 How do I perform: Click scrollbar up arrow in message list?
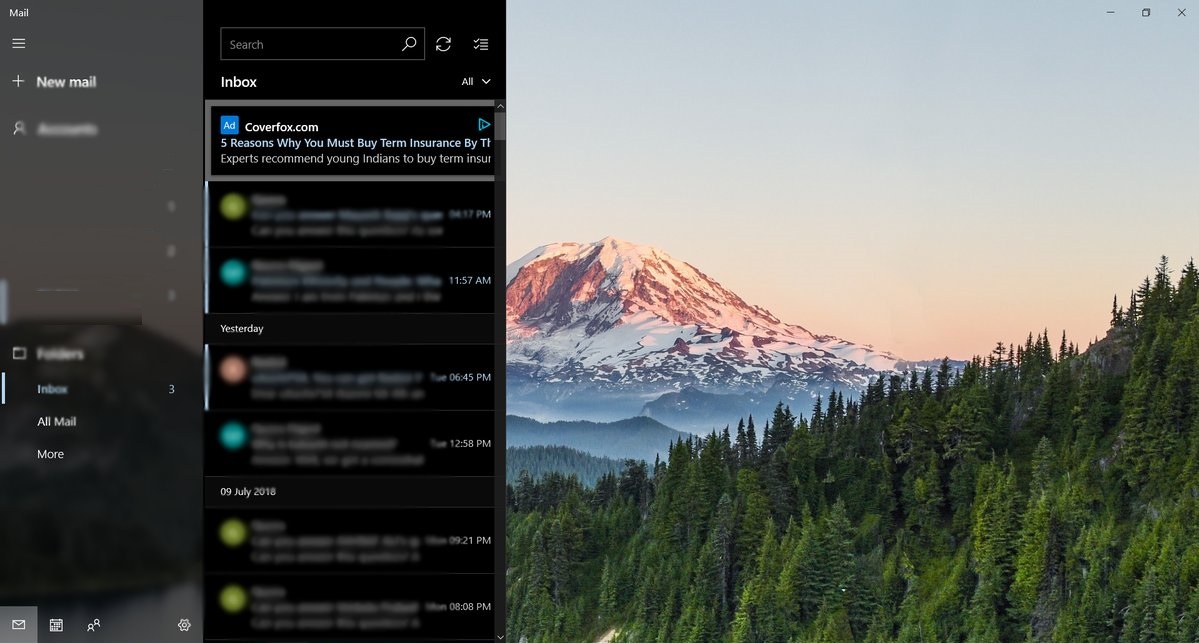[x=500, y=106]
